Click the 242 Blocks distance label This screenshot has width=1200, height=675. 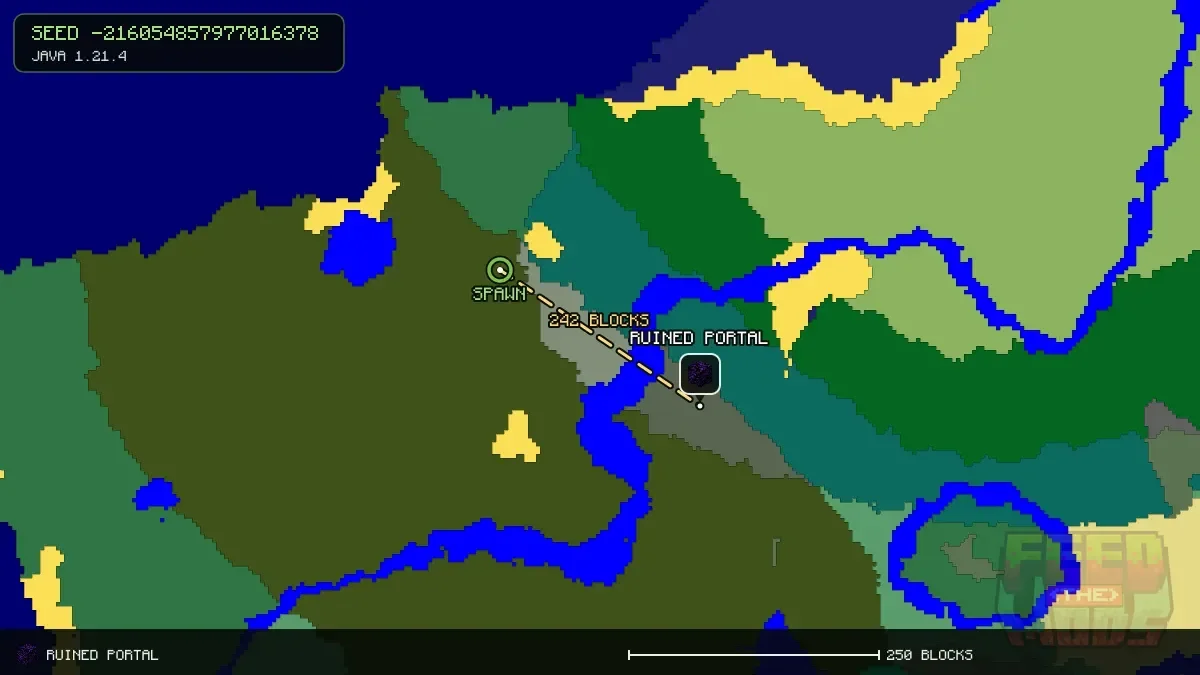point(599,320)
